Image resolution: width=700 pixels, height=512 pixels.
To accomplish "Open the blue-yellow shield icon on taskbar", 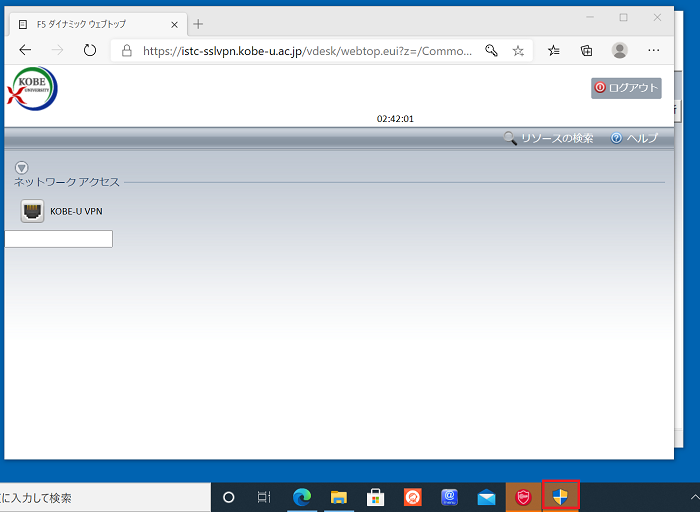I will [x=561, y=496].
